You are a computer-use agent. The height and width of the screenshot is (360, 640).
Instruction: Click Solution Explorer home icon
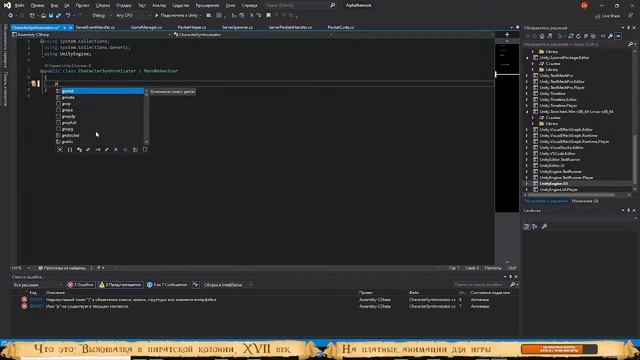coord(542,36)
